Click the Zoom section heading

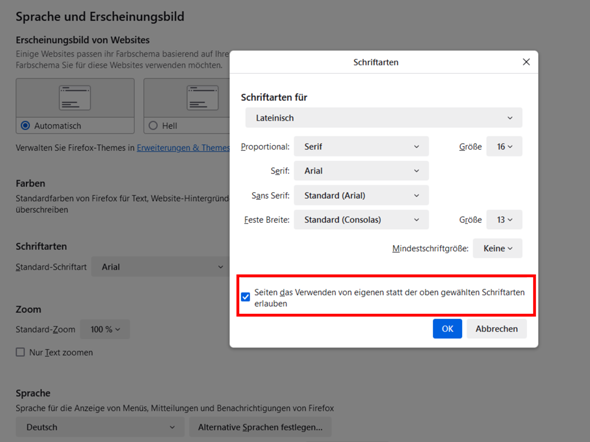[x=28, y=310]
